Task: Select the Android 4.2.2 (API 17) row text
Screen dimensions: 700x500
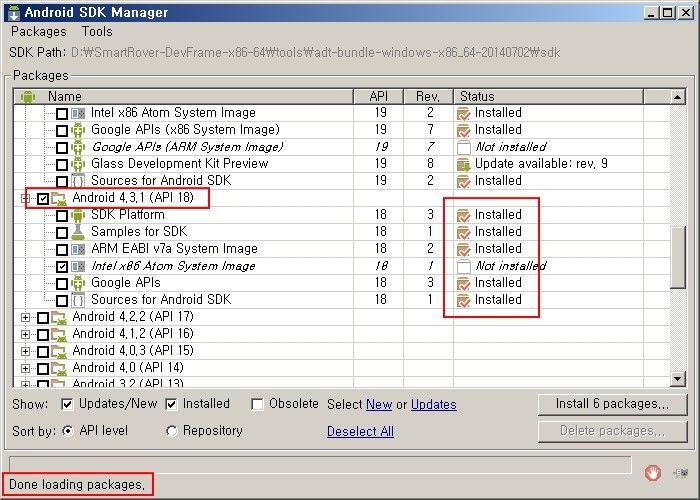Action: (x=133, y=317)
